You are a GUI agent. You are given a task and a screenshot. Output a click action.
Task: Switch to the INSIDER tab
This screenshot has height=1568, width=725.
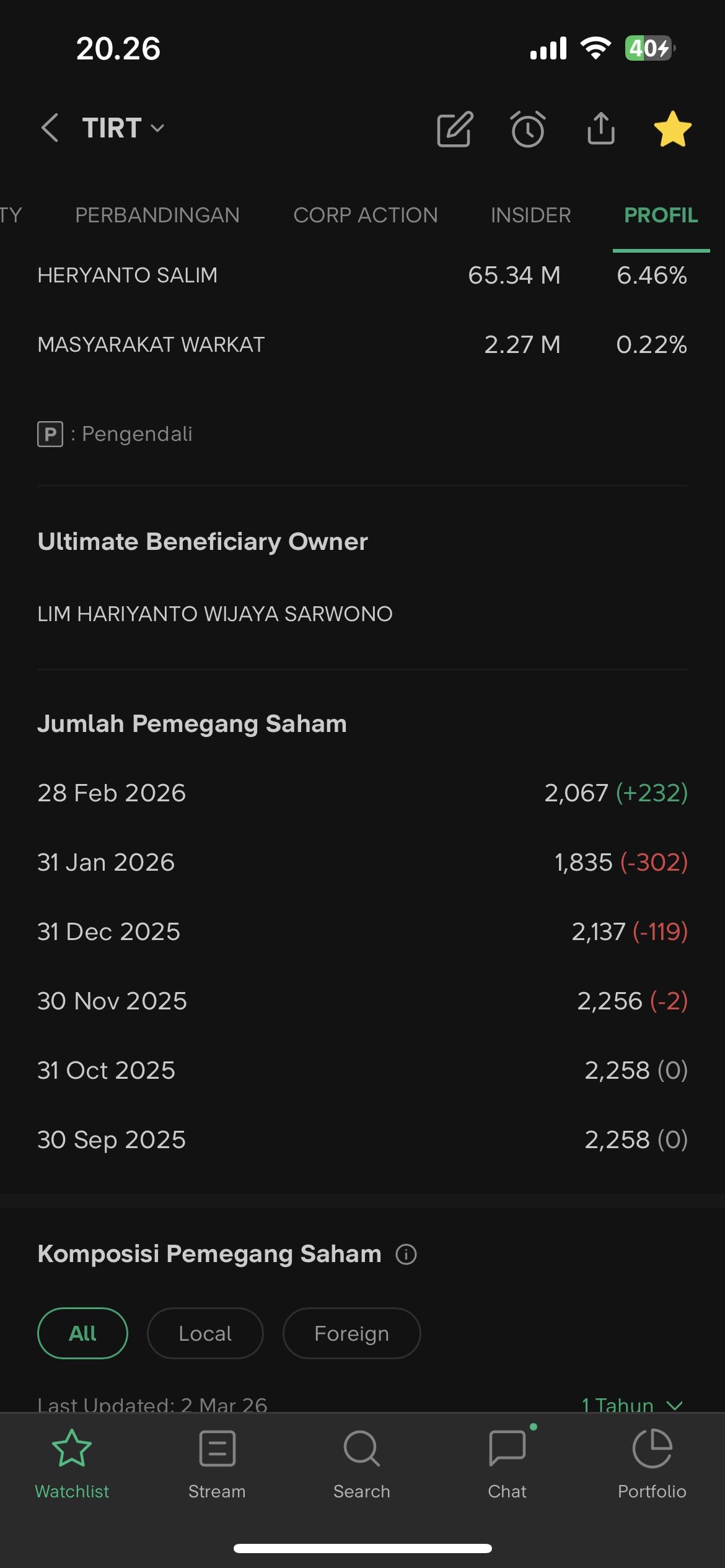[531, 215]
